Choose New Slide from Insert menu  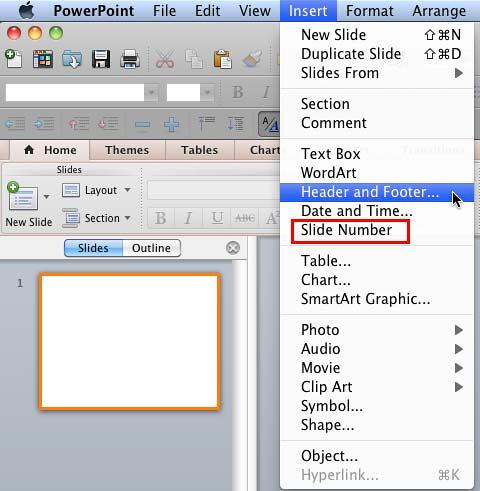377,35
